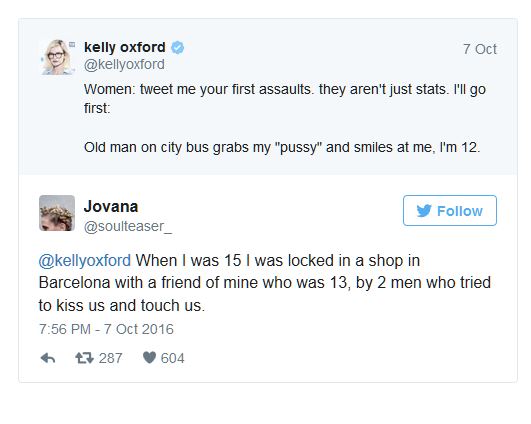Click the @soulteaser_ handle
This screenshot has height=424, width=531.
[128, 226]
